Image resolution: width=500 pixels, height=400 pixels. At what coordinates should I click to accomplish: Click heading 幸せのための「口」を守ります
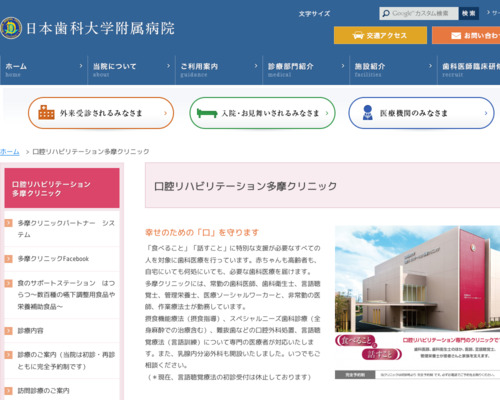202,232
